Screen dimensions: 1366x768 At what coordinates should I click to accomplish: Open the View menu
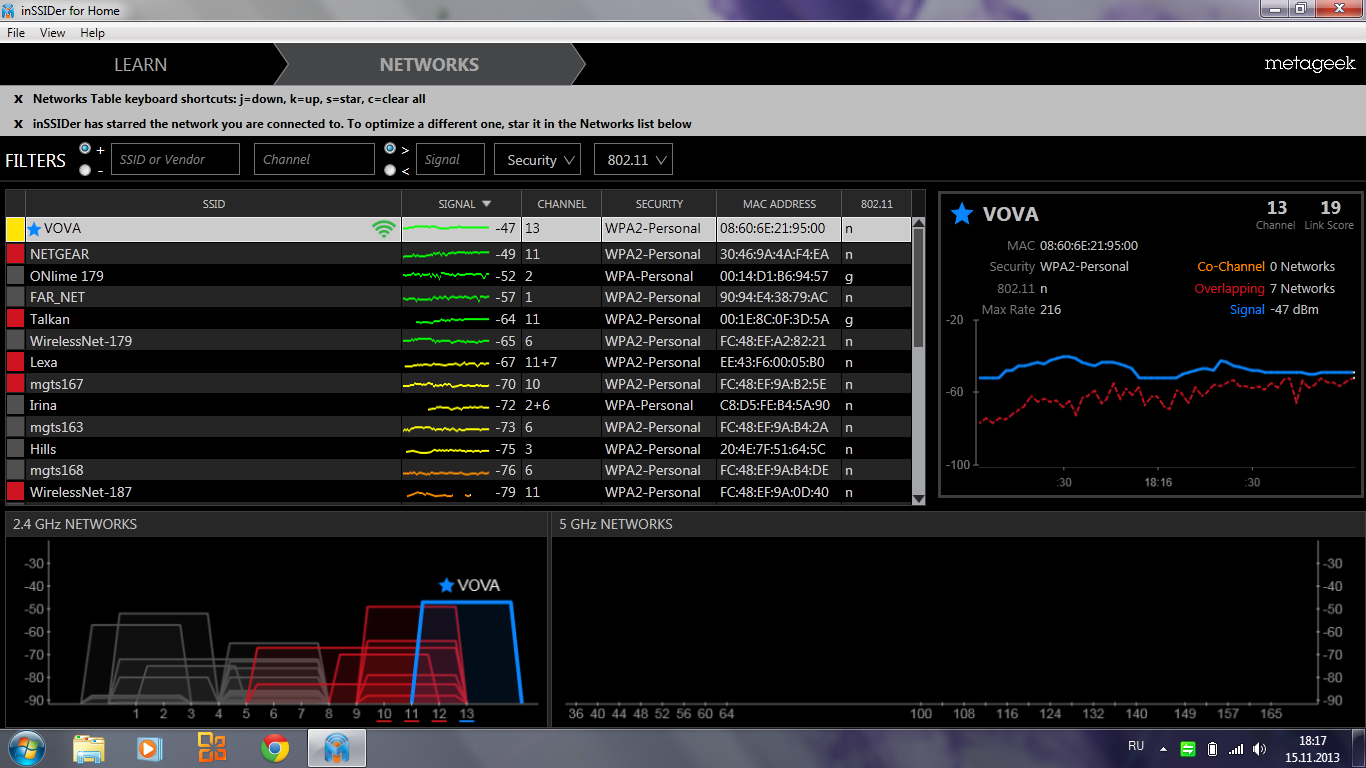52,33
